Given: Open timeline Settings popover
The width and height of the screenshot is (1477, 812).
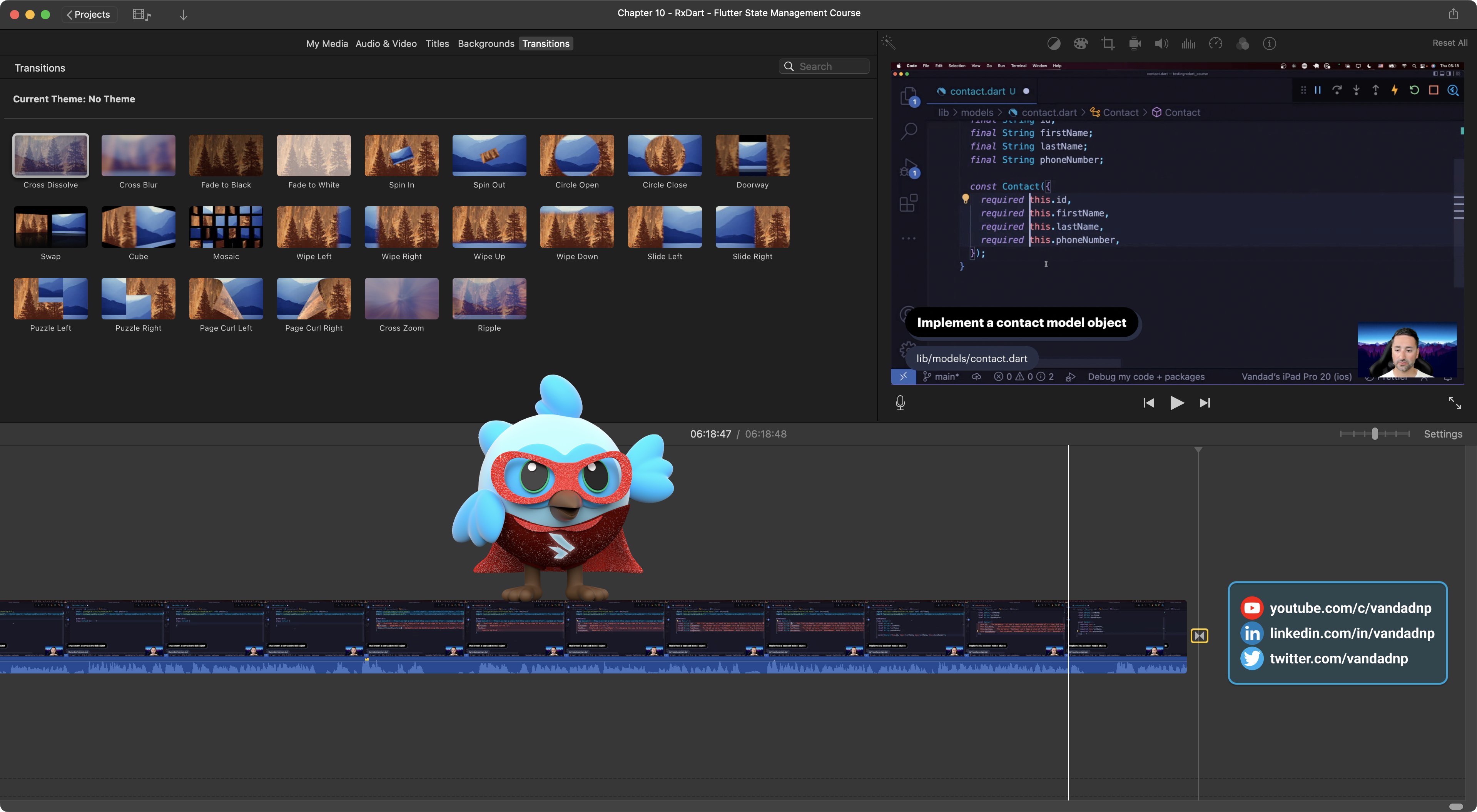Looking at the screenshot, I should 1443,434.
